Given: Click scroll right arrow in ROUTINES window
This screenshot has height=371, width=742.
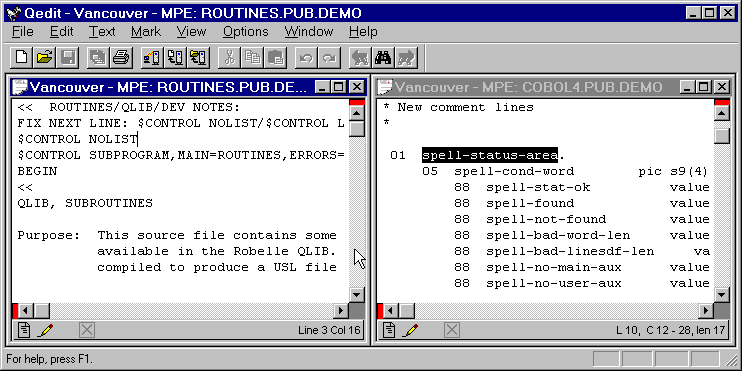Looking at the screenshot, I should pos(341,310).
